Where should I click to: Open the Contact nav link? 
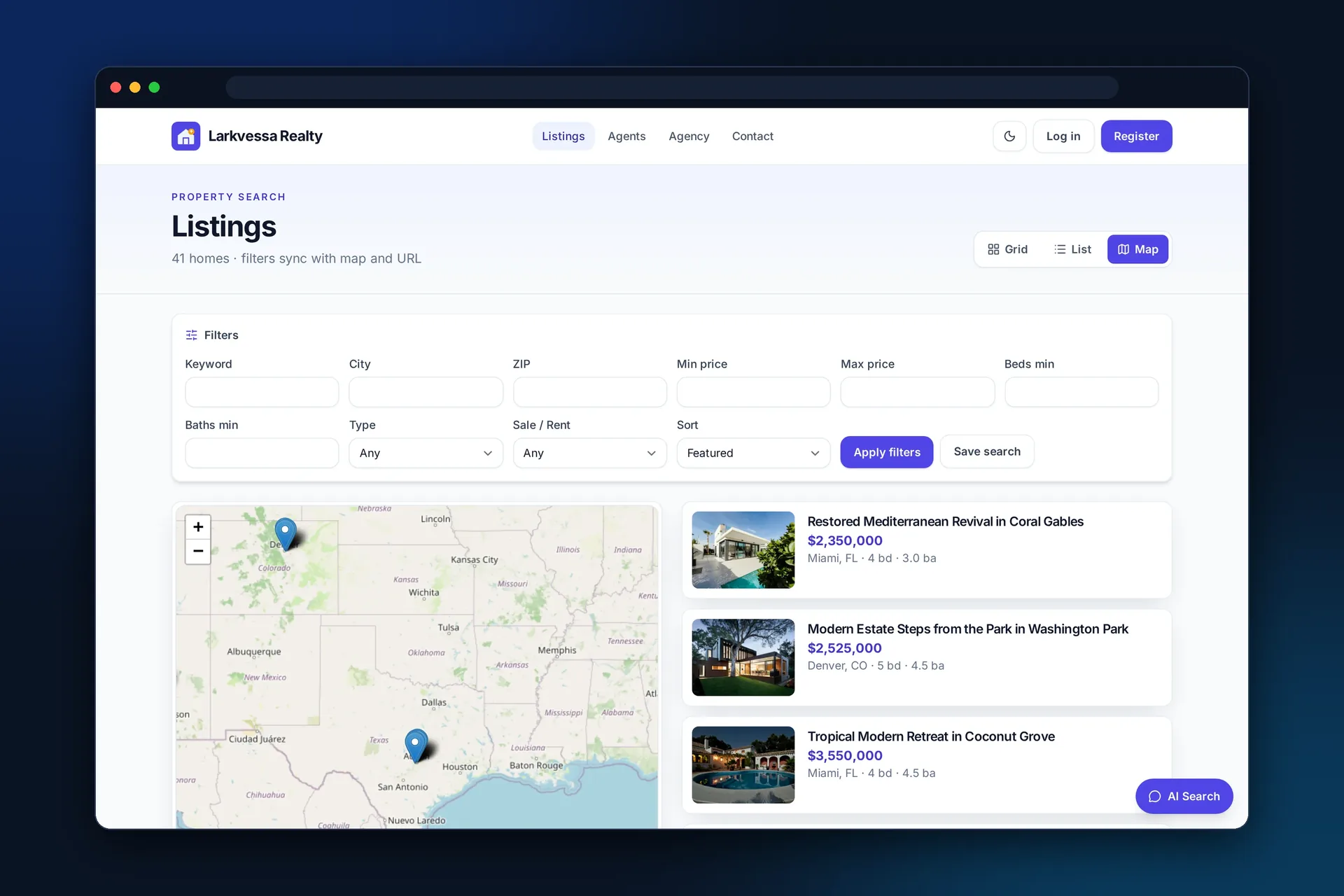pos(752,136)
